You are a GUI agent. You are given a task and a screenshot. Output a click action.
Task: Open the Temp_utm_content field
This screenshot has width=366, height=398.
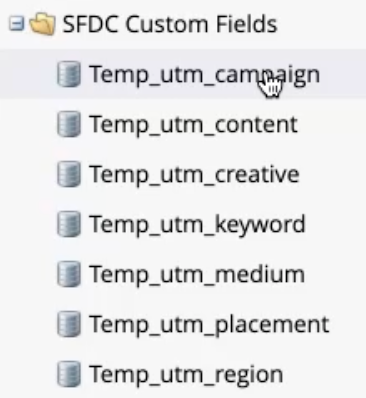[x=193, y=124]
